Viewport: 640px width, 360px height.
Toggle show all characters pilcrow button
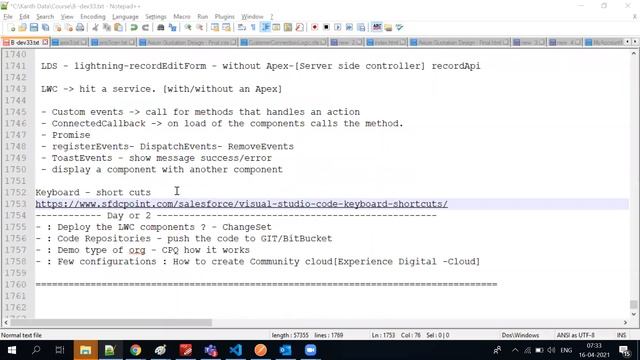[253, 27]
